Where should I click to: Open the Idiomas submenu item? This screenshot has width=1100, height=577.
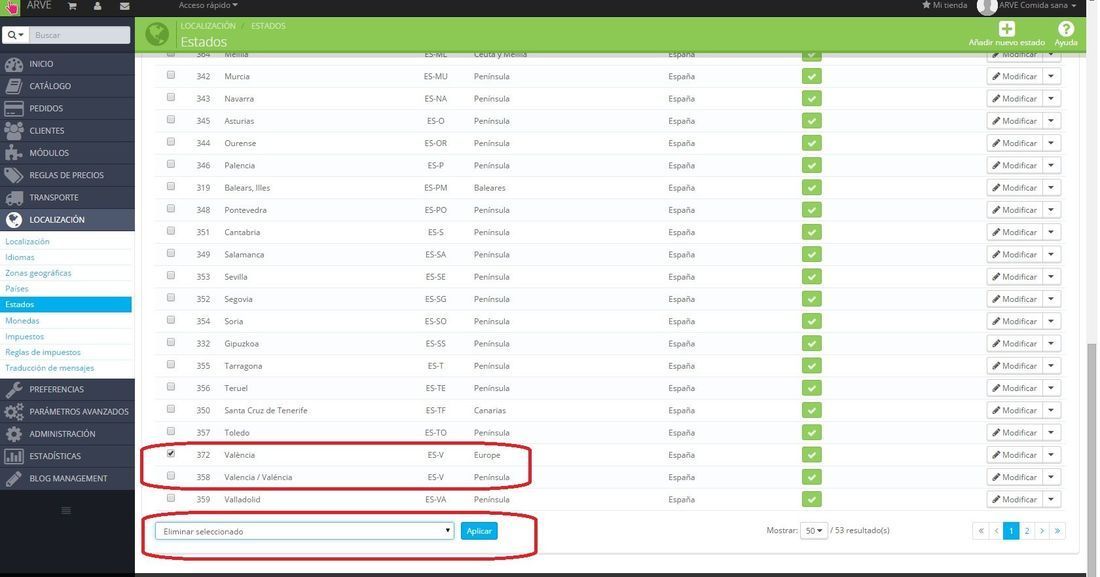(20, 258)
